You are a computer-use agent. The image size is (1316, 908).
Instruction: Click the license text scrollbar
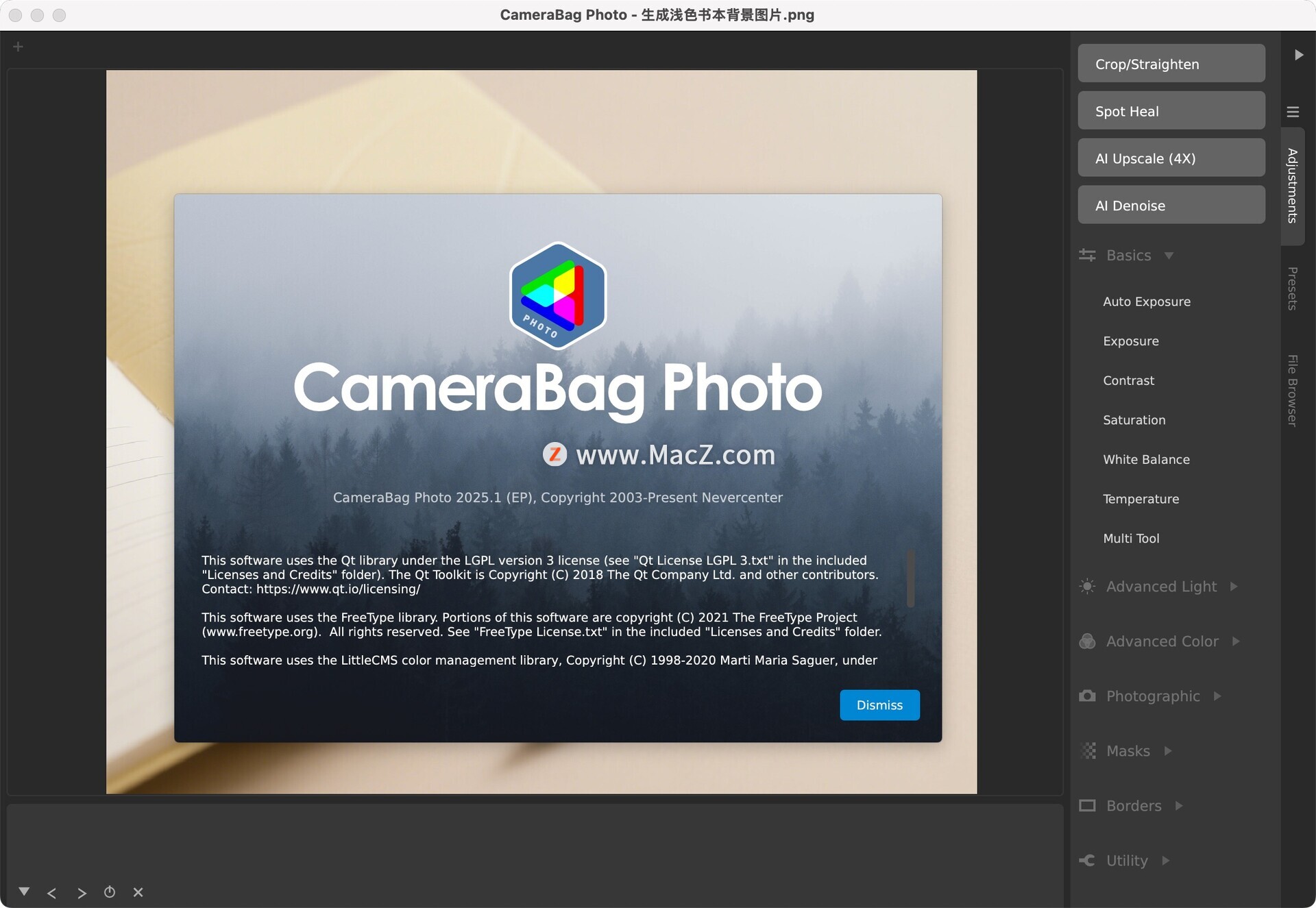coord(910,578)
